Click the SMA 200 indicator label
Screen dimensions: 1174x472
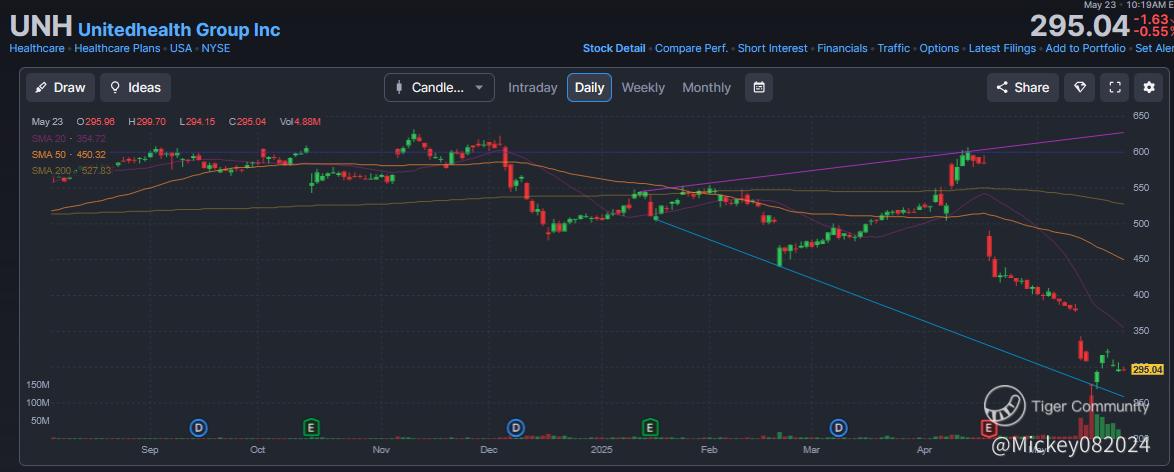click(71, 171)
